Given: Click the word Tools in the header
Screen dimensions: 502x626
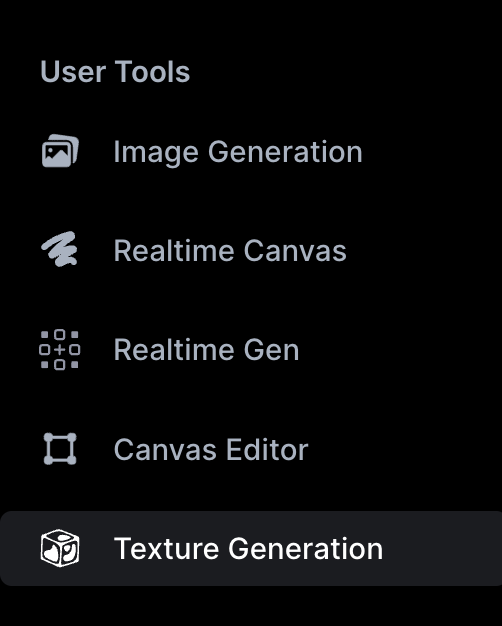Looking at the screenshot, I should coord(153,72).
